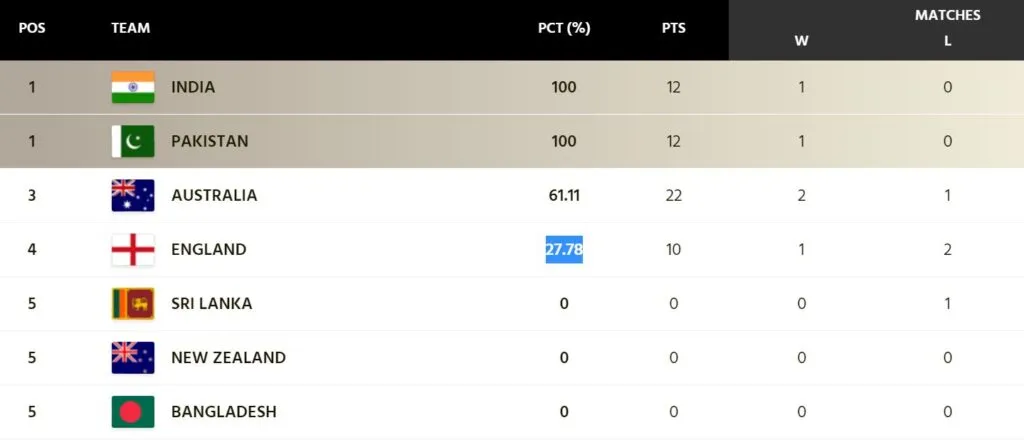Select the PCT (%) column header
This screenshot has height=440, width=1024.
[564, 28]
